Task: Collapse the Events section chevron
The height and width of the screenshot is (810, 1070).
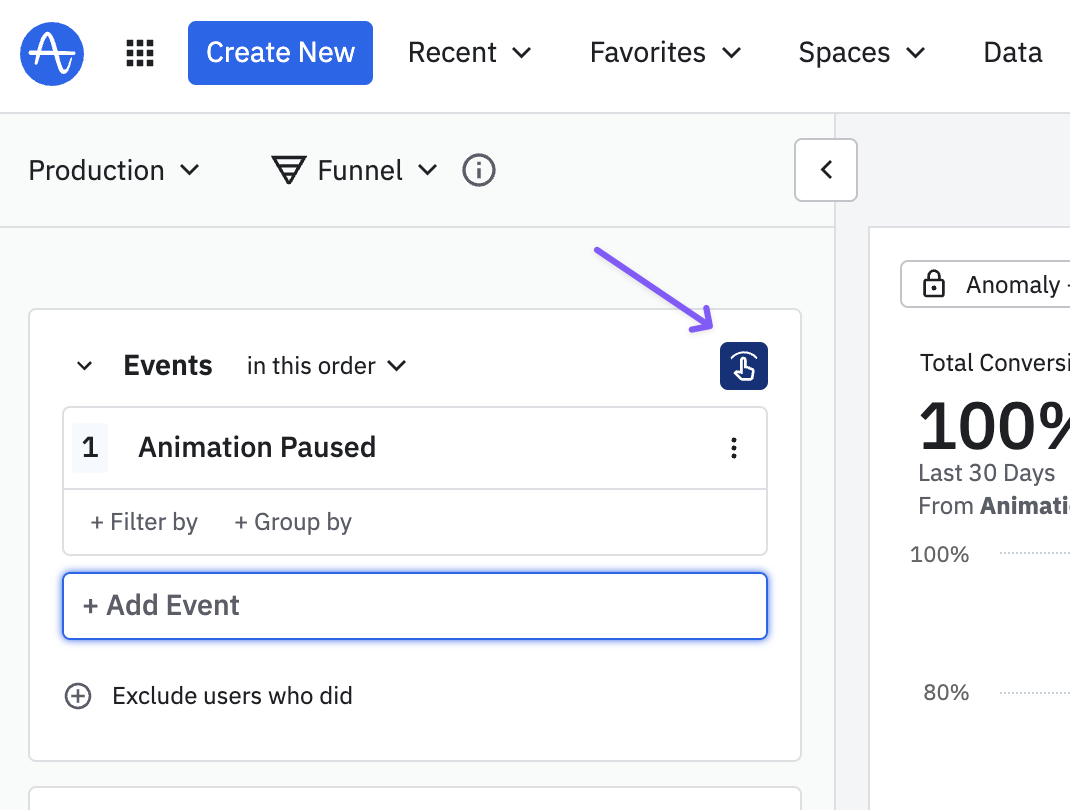Action: click(85, 366)
